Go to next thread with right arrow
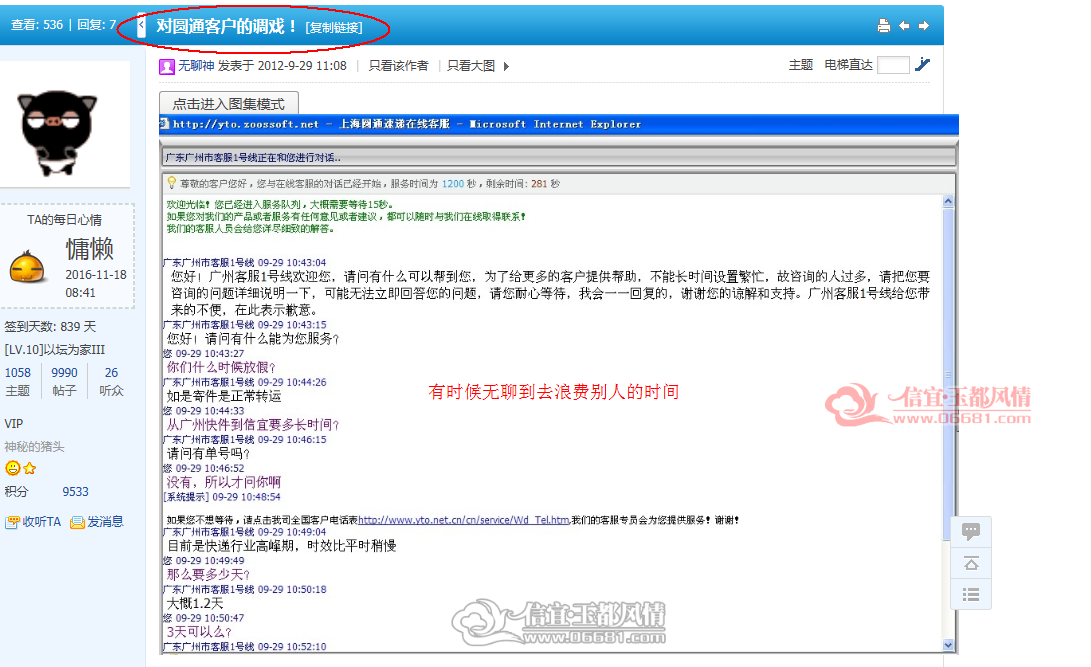 [924, 26]
